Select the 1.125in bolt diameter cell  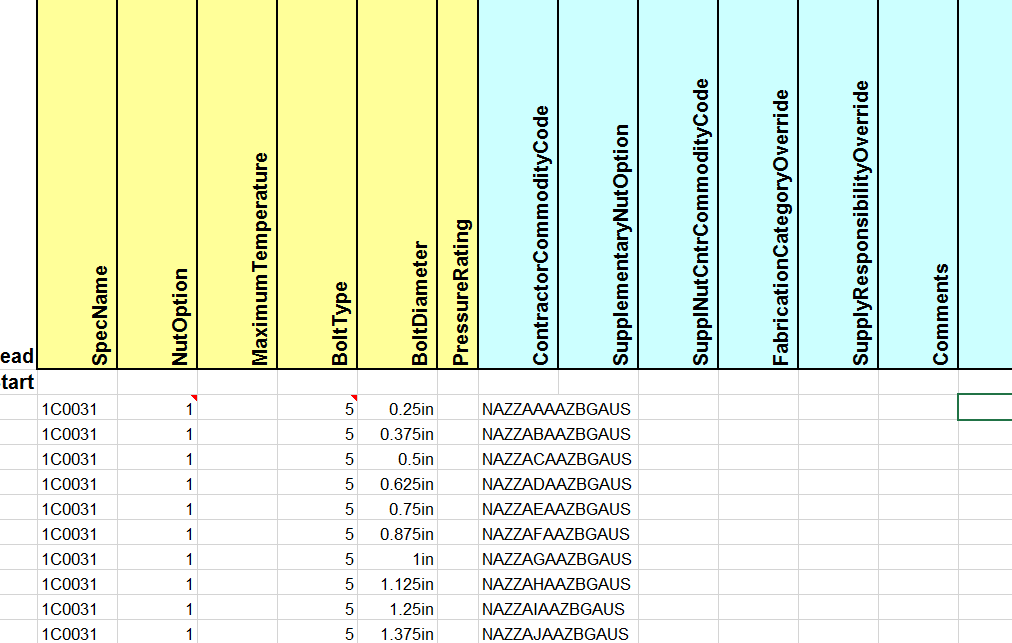tap(397, 584)
